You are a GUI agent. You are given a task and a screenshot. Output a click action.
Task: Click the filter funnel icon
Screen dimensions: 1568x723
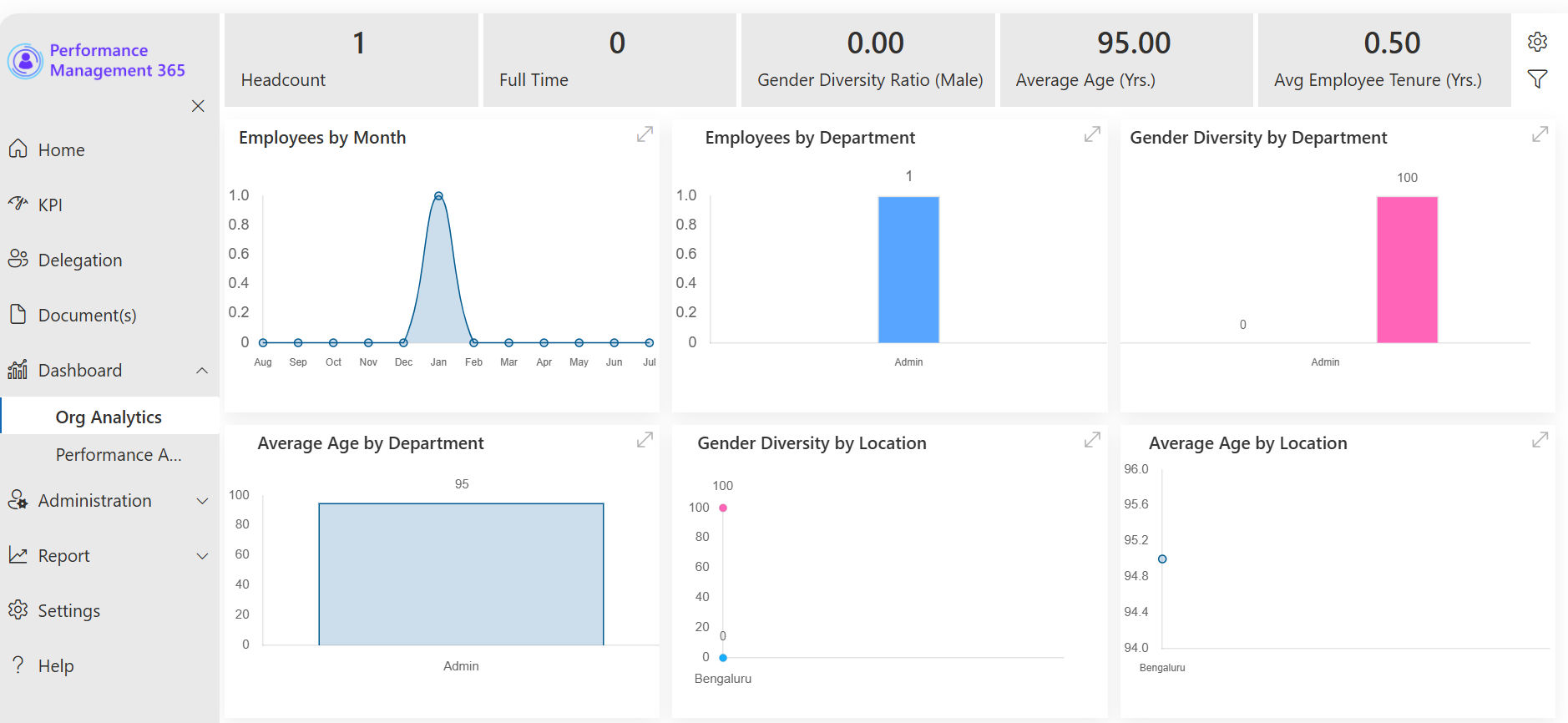tap(1537, 79)
